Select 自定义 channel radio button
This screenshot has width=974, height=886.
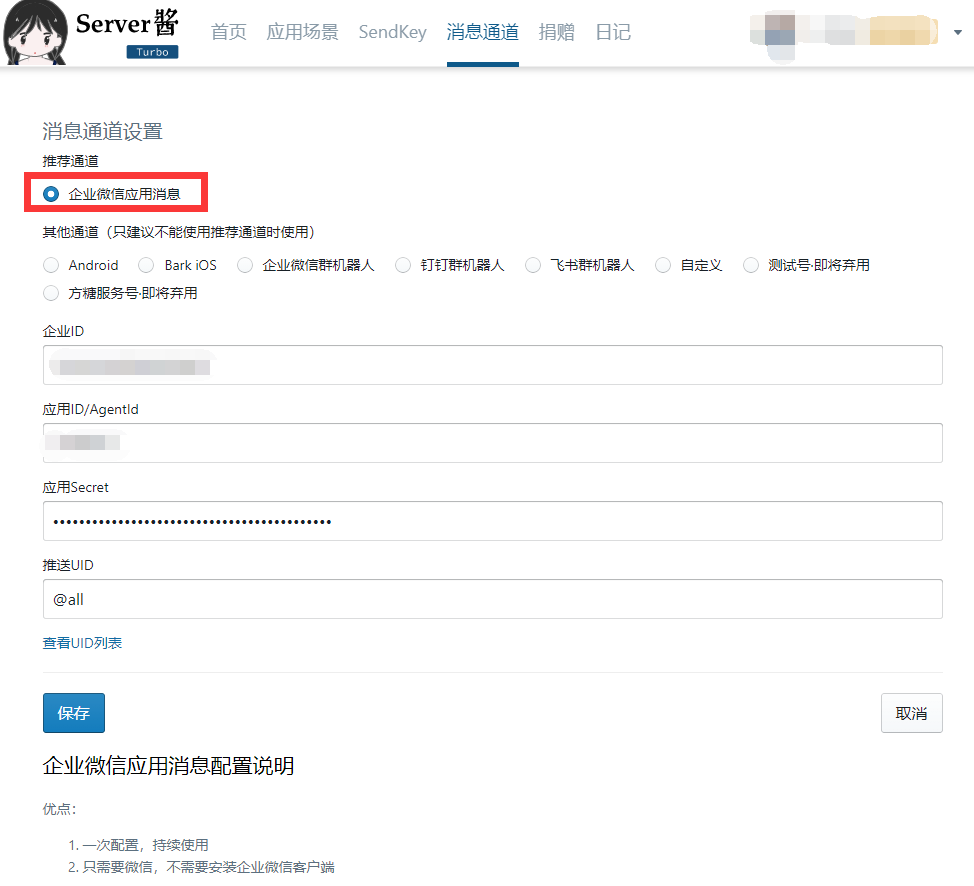663,265
